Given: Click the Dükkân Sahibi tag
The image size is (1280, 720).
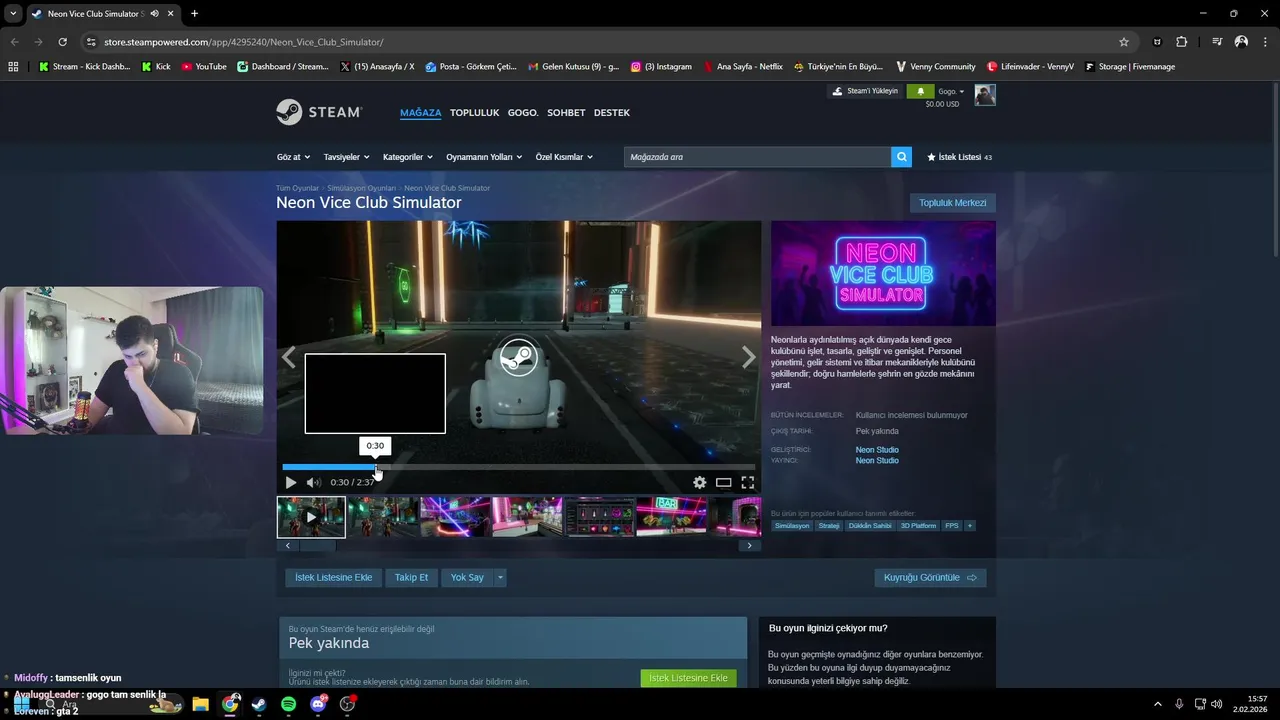Looking at the screenshot, I should click(x=869, y=525).
